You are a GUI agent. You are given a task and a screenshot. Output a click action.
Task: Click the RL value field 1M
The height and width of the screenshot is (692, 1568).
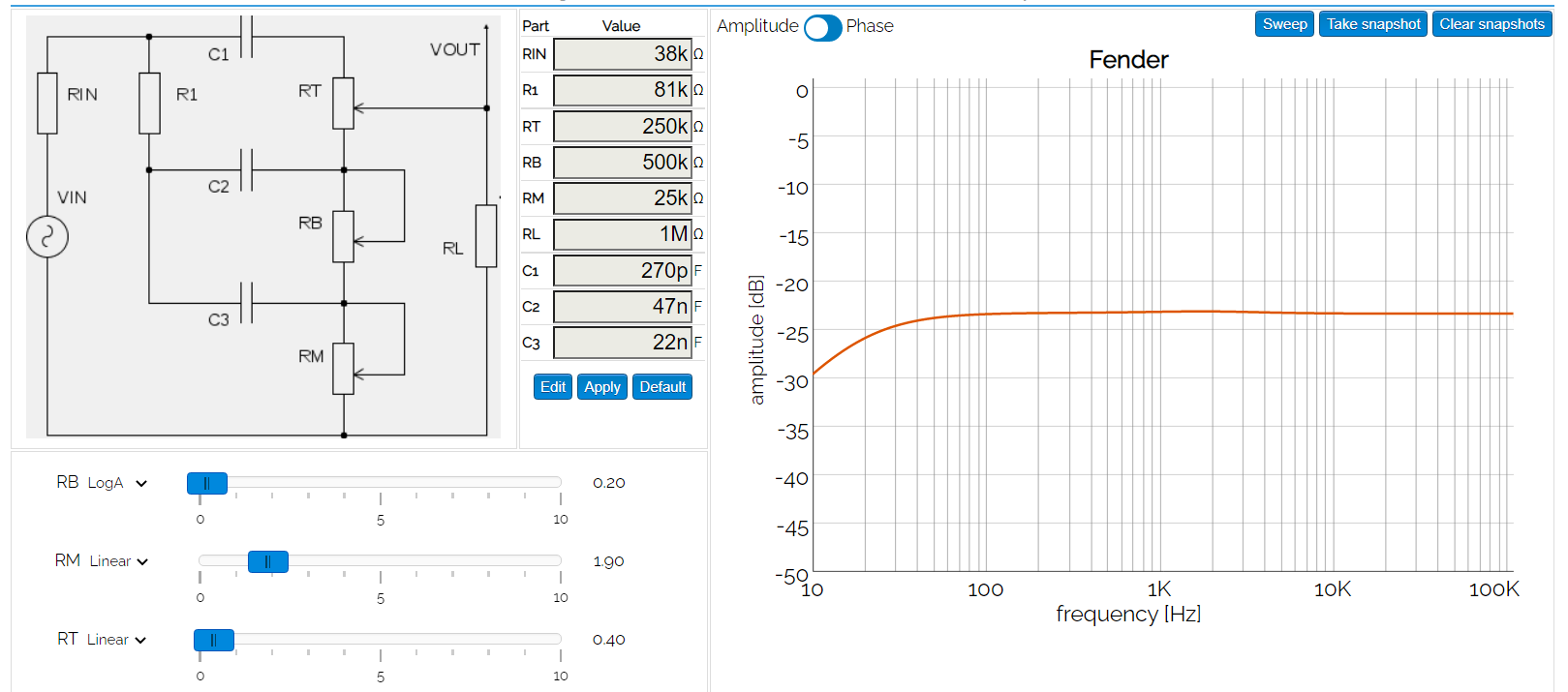[623, 234]
